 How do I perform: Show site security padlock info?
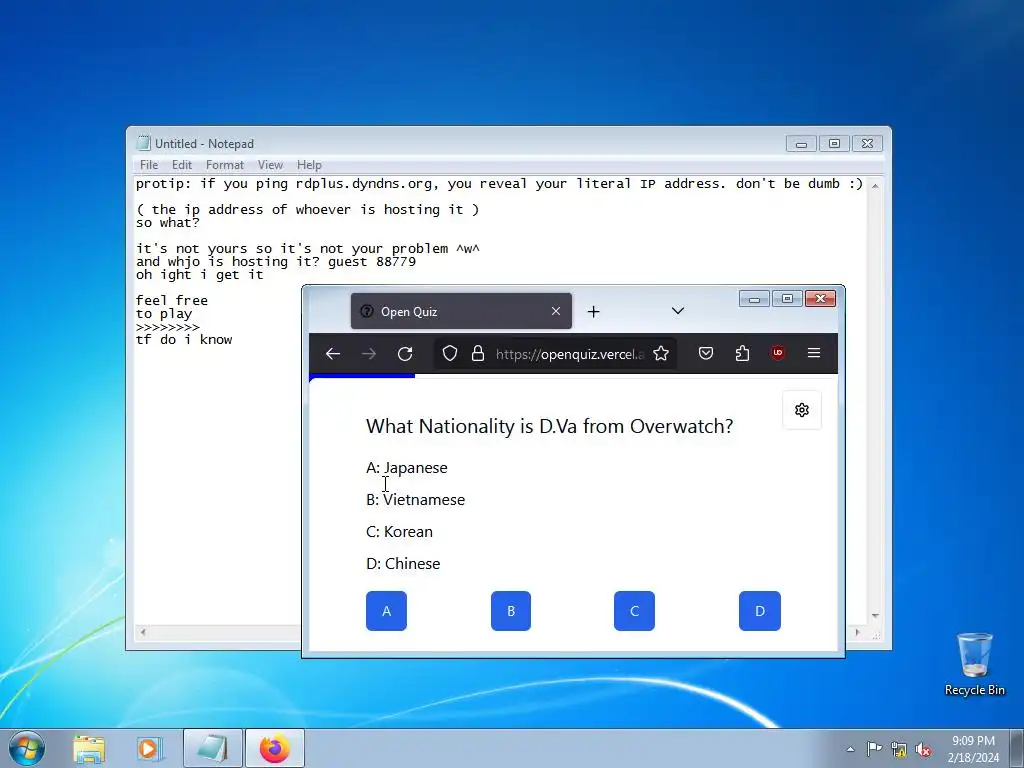pyautogui.click(x=478, y=353)
